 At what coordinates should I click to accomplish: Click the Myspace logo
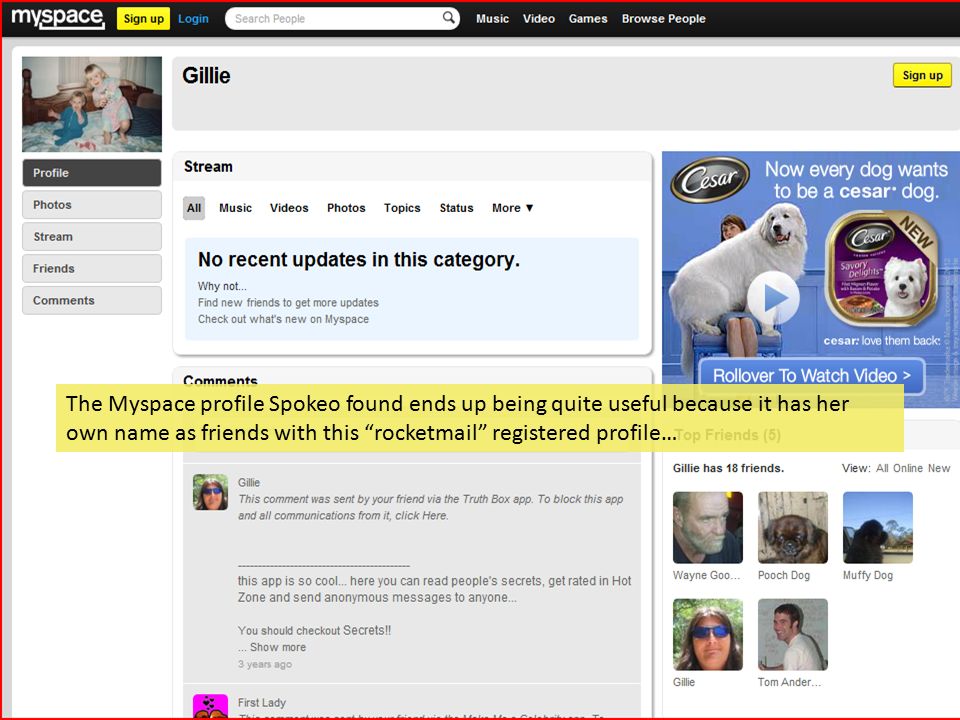[x=58, y=18]
